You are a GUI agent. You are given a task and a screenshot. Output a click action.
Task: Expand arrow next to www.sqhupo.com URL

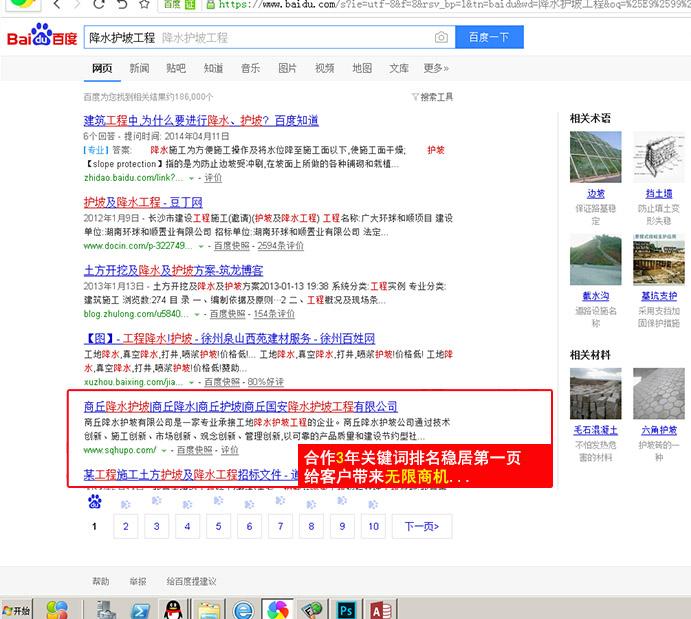pos(164,451)
